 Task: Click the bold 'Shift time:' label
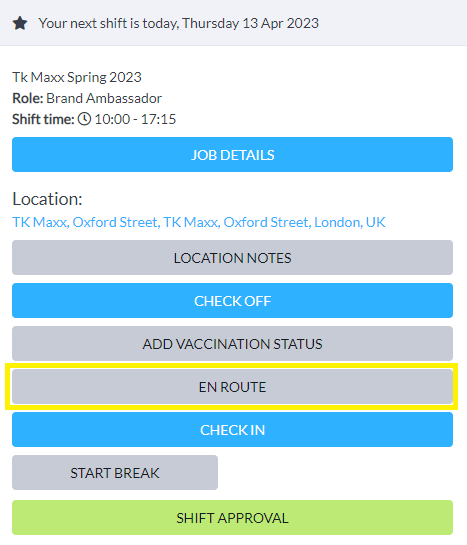43,119
